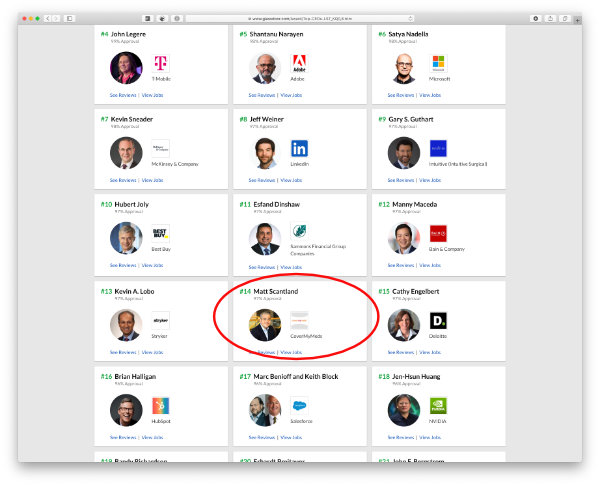Screen dimensions: 600x486
Task: Click the Best Buy logo icon
Action: pos(160,233)
